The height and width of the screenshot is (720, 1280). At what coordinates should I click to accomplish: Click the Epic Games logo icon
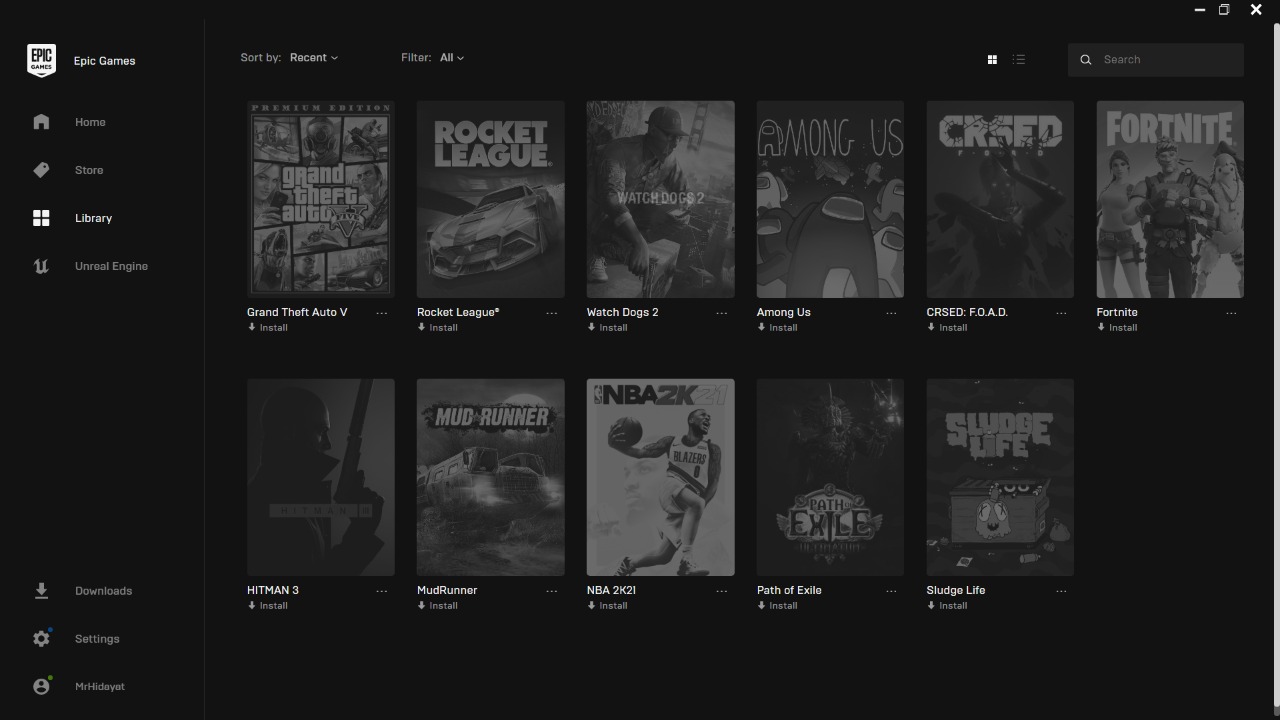point(41,60)
